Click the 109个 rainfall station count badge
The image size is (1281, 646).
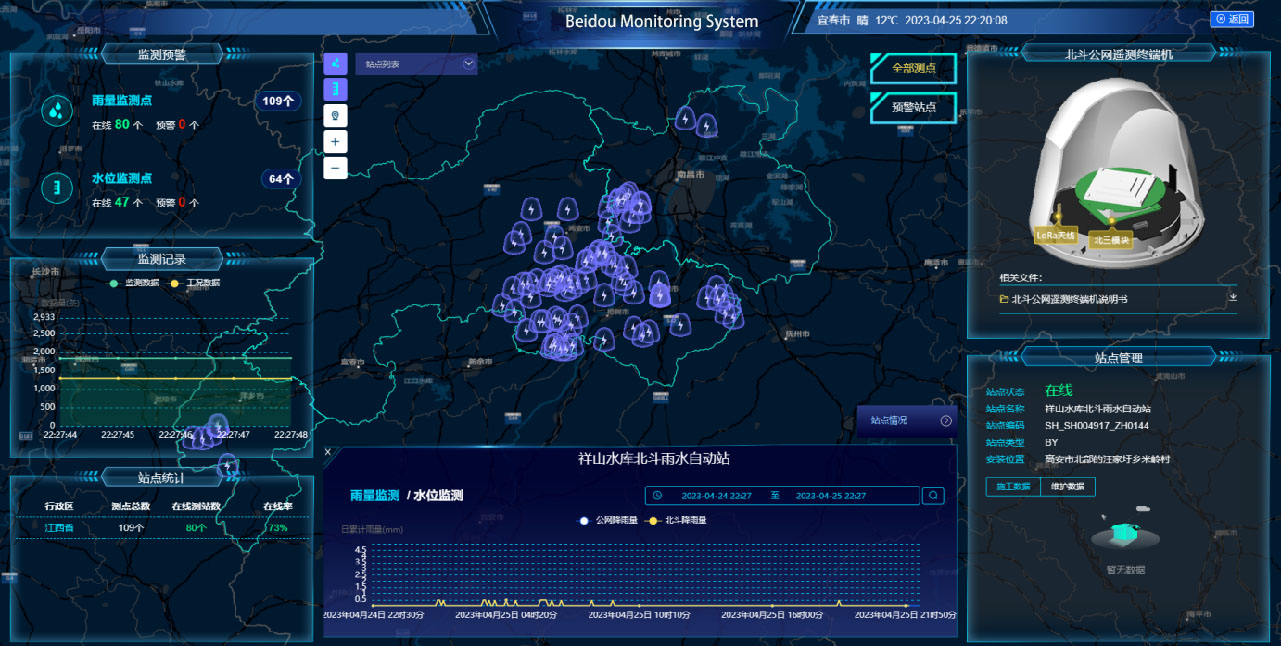point(278,101)
